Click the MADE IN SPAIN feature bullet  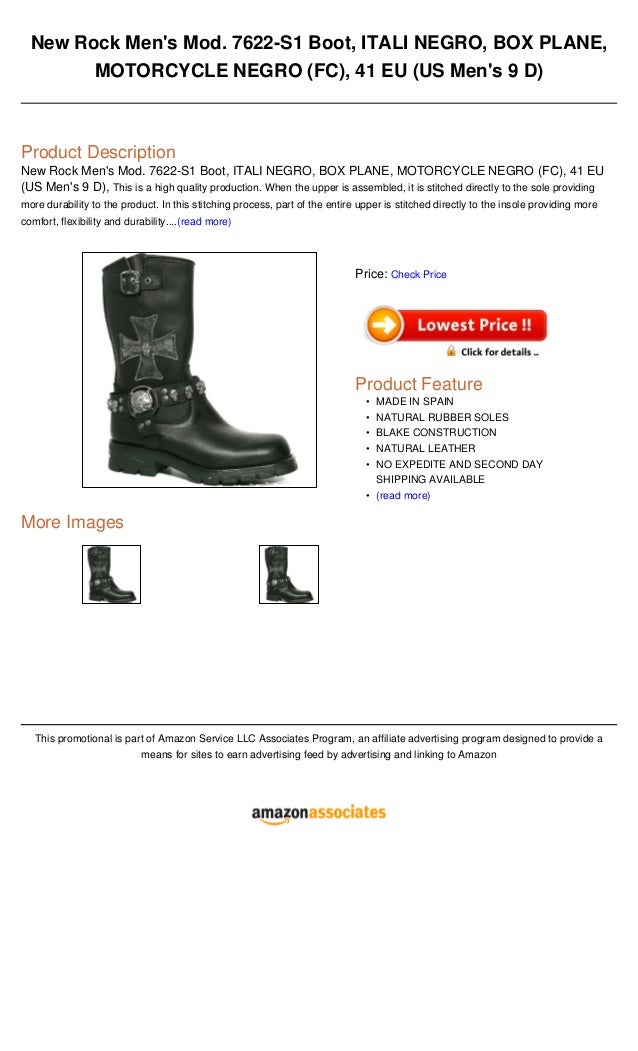414,401
